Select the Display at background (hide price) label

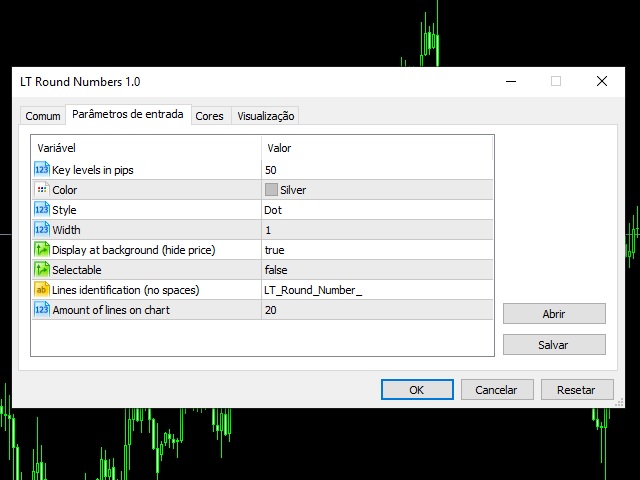point(133,250)
